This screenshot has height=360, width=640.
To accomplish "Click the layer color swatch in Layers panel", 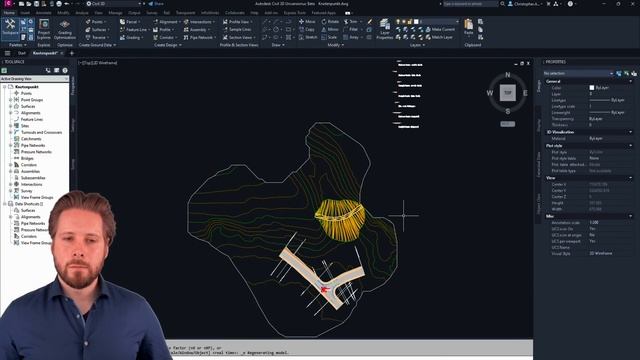I will click(x=416, y=22).
